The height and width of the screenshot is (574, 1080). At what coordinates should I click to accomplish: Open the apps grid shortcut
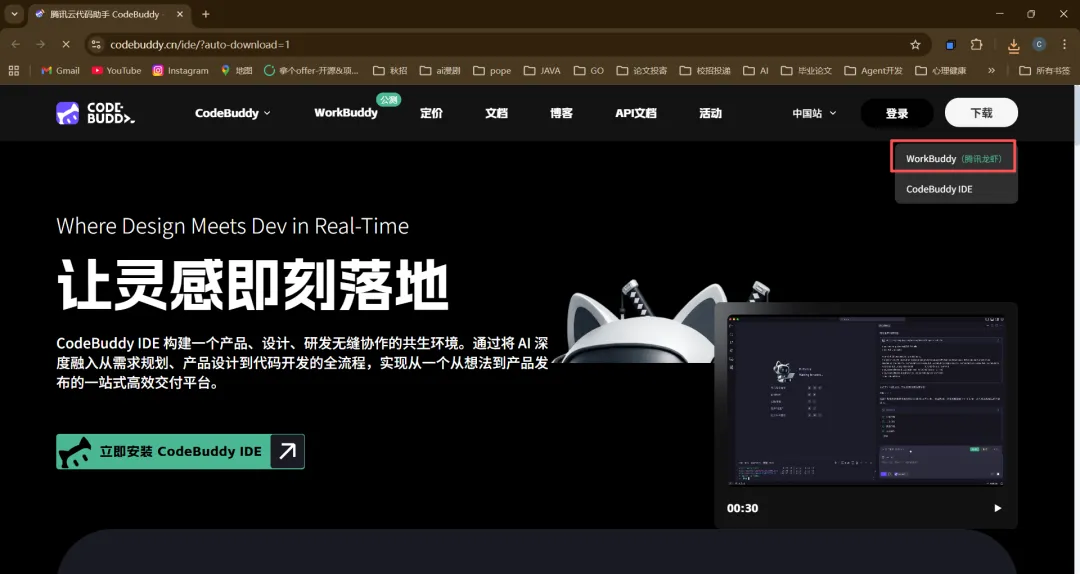[x=14, y=70]
